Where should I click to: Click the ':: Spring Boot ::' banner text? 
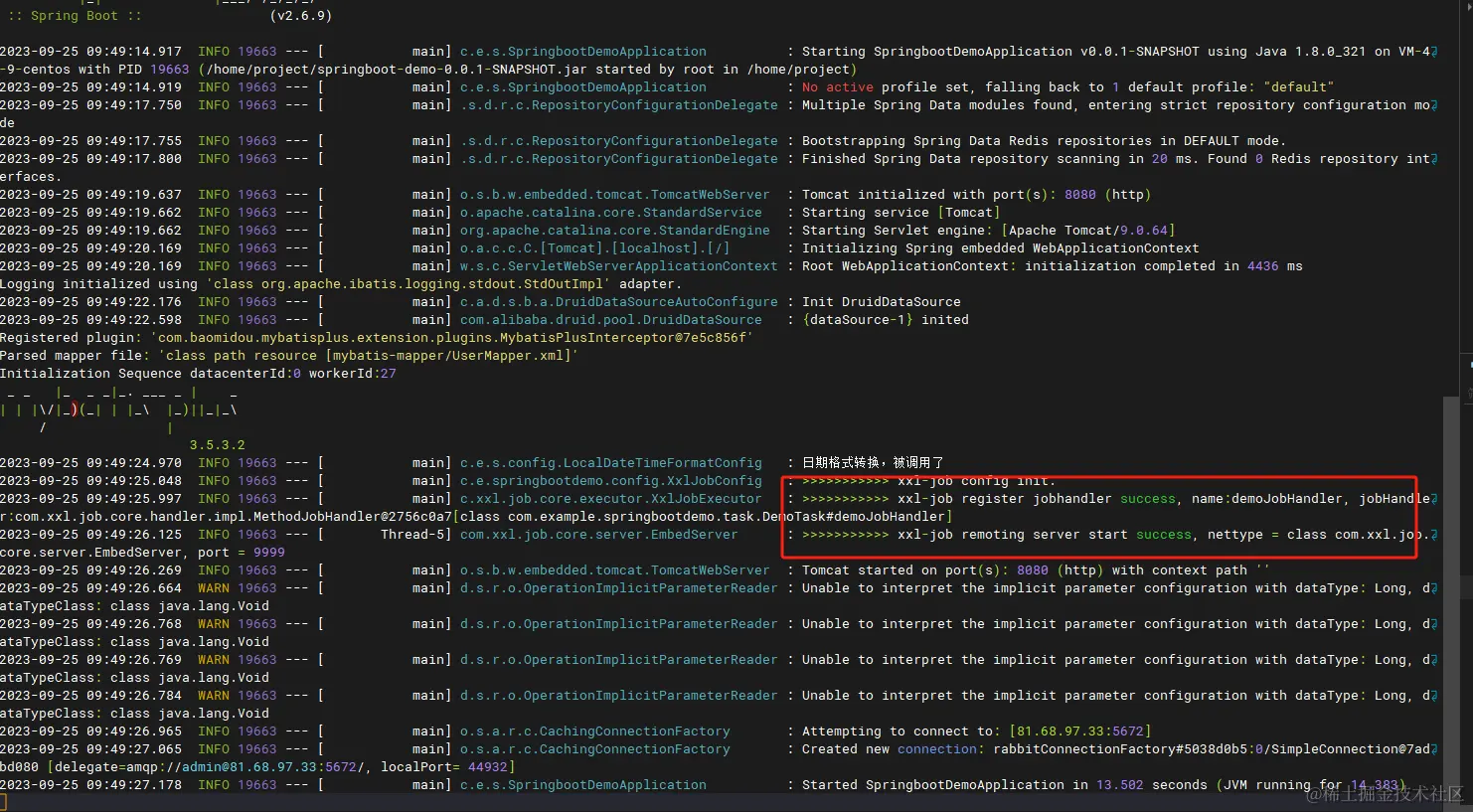pos(75,16)
